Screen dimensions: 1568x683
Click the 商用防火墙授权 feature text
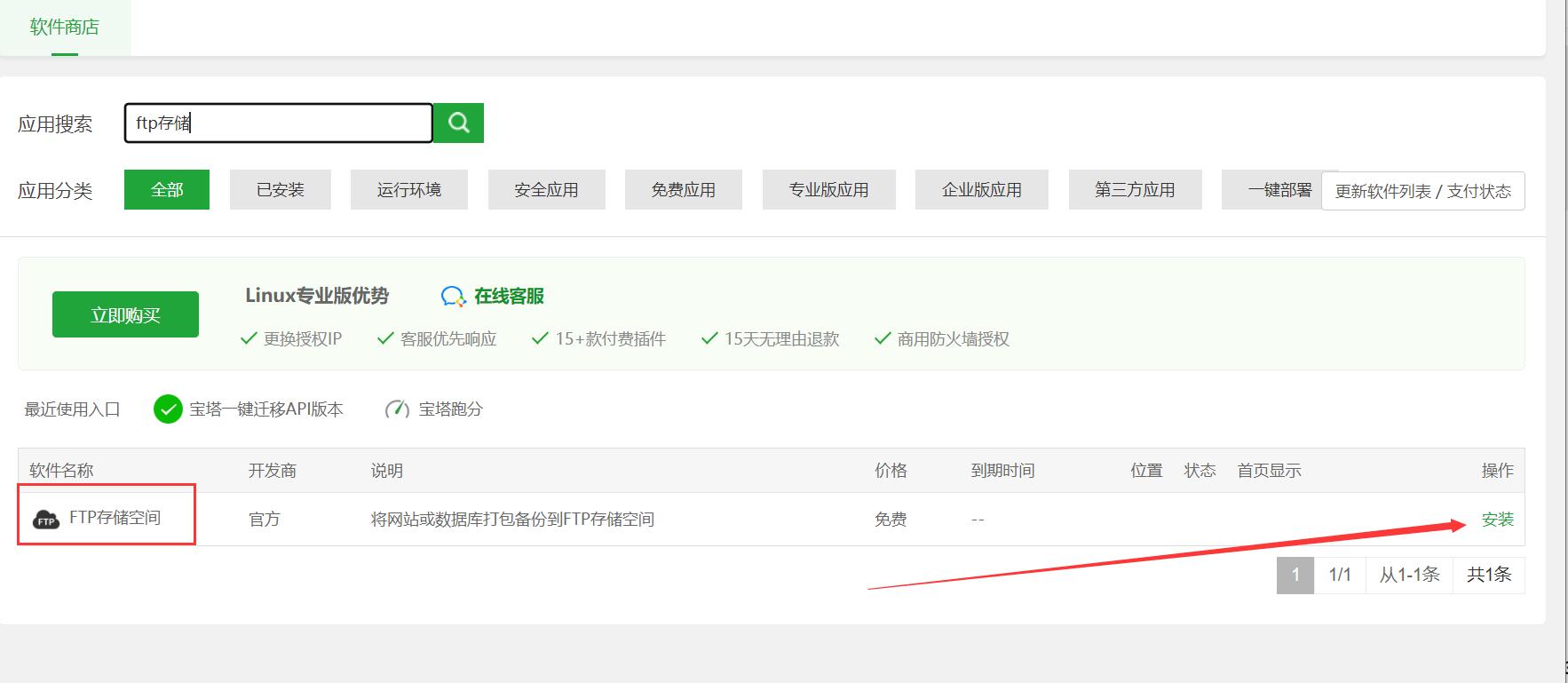tap(954, 339)
